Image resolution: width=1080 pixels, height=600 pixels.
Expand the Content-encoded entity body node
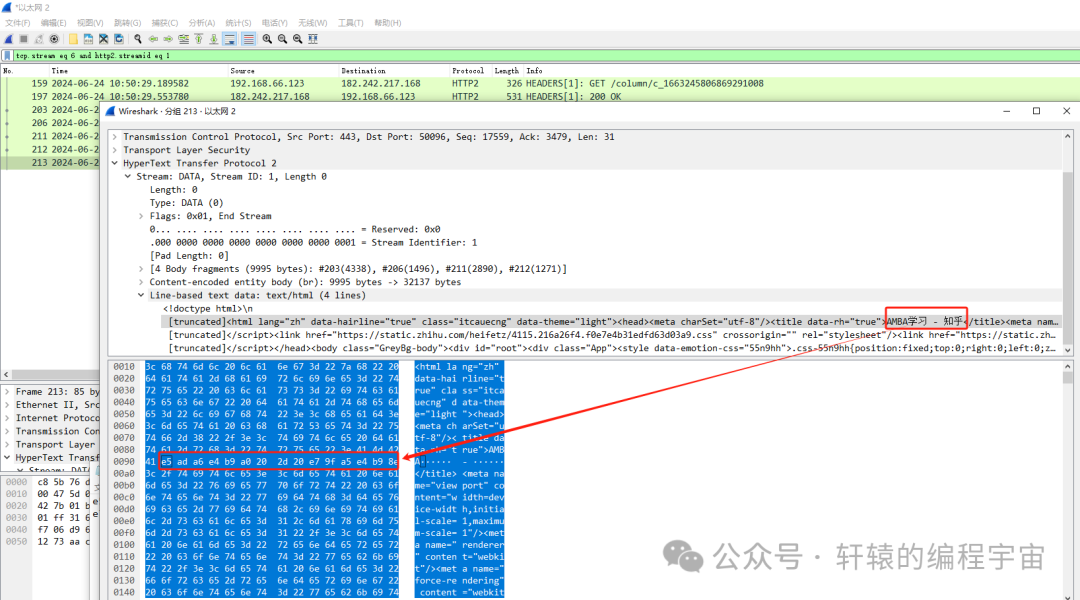pos(141,282)
